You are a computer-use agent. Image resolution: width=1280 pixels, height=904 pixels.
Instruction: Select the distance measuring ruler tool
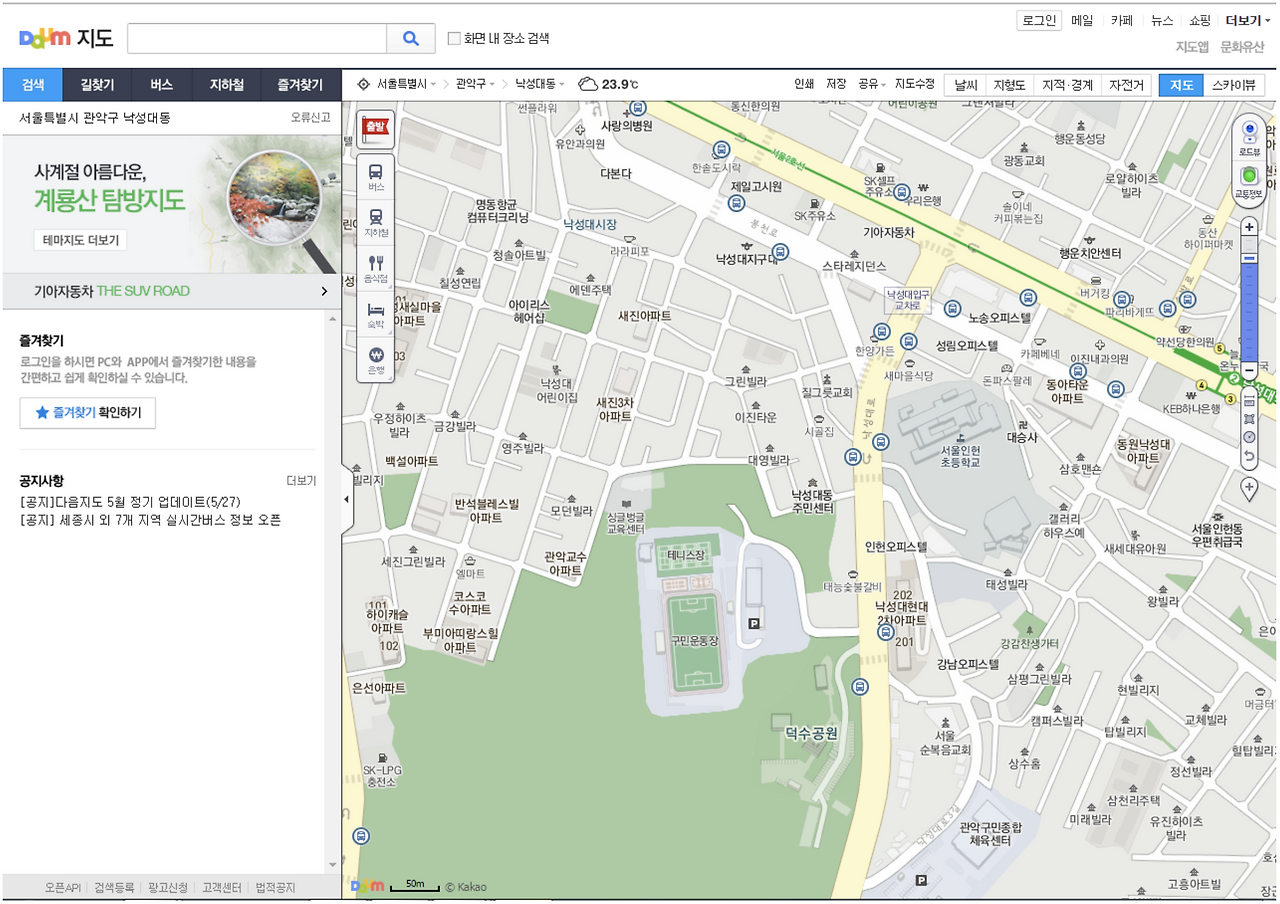tap(1249, 399)
